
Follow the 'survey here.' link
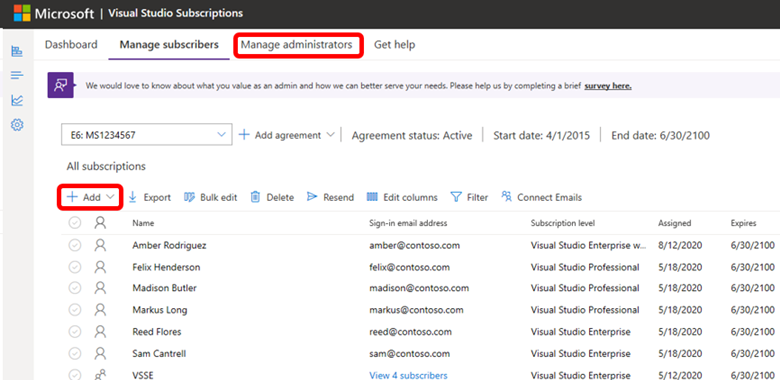[x=608, y=86]
